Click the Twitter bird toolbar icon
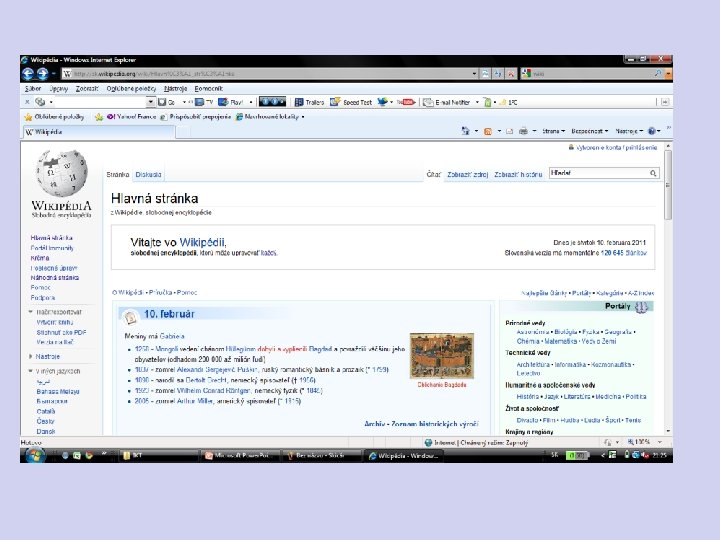This screenshot has height=540, width=720. (382, 102)
